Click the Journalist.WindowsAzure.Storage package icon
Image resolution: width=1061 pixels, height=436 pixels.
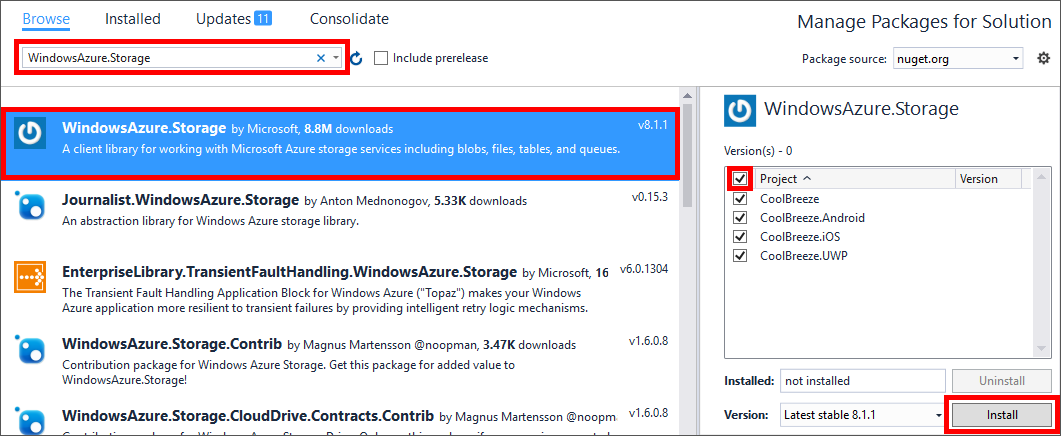[x=30, y=206]
